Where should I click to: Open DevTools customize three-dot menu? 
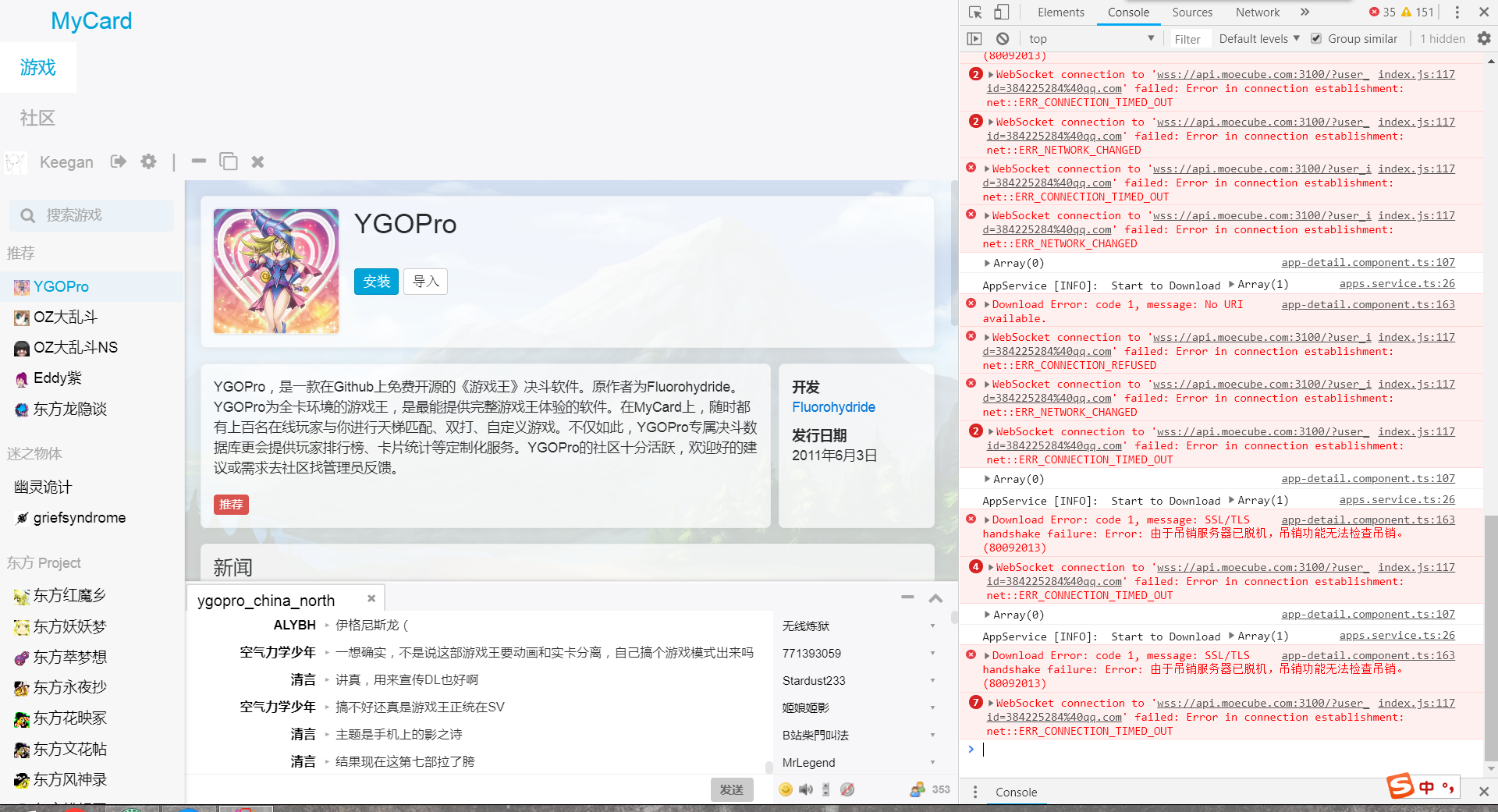click(1457, 12)
